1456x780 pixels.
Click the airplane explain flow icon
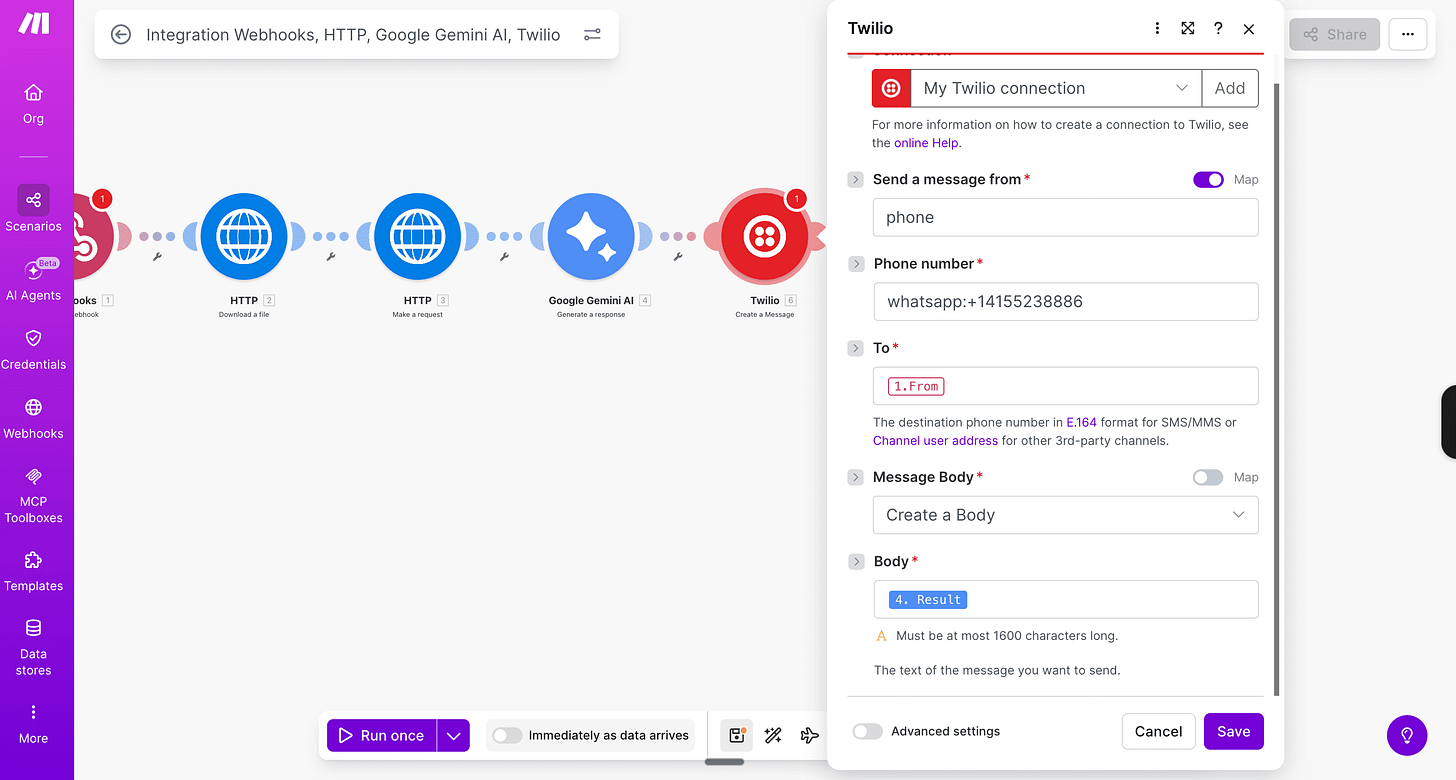(810, 736)
